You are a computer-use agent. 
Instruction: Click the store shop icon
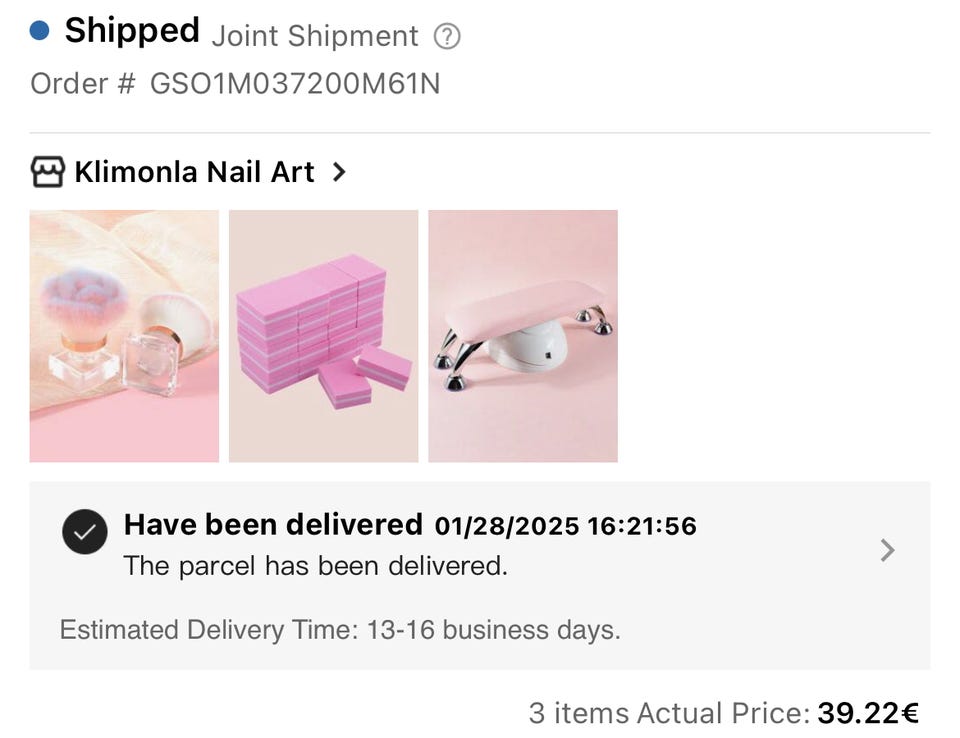(48, 172)
